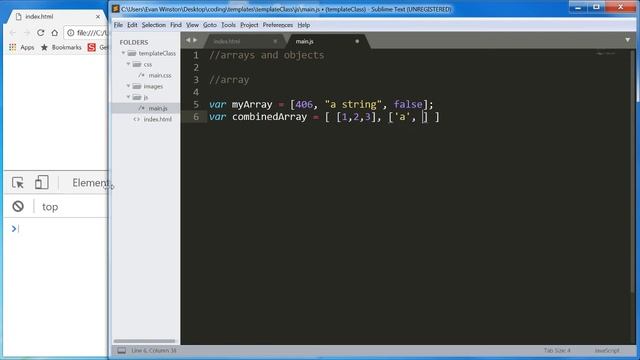The image size is (640, 360).
Task: Close the index.html Chrome tab
Action: pos(98,17)
